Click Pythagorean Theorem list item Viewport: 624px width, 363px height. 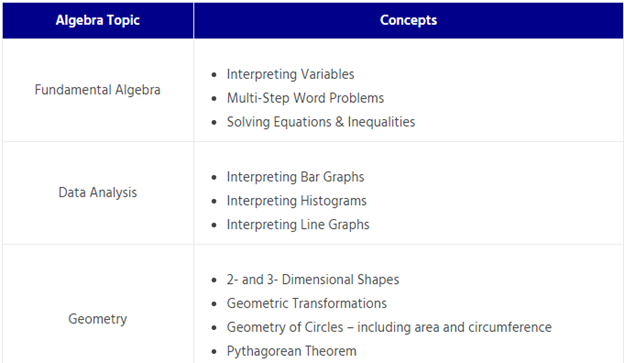click(x=292, y=351)
